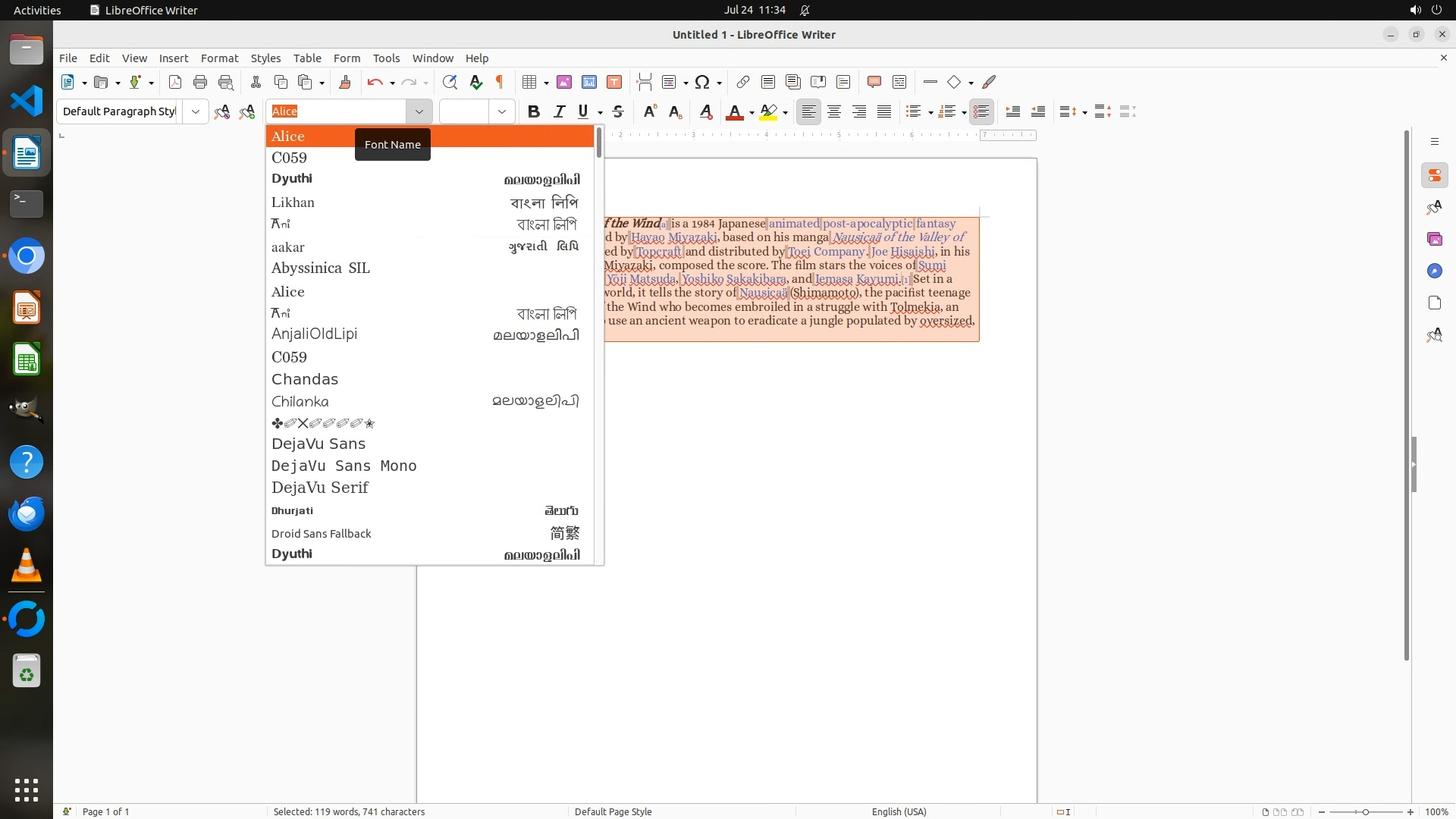Click the Insert Image icon
The height and width of the screenshot is (819, 1456).
pyautogui.click(x=563, y=82)
